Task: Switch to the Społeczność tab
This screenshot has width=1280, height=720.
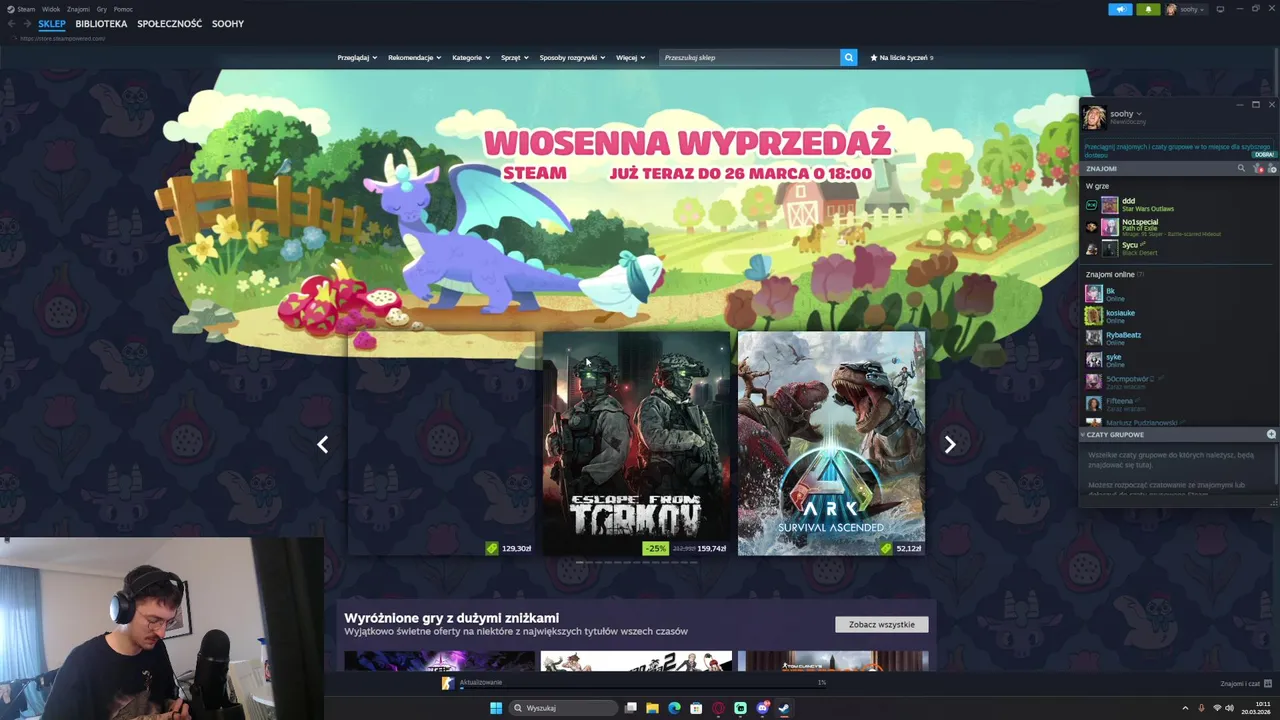Action: coord(169,24)
